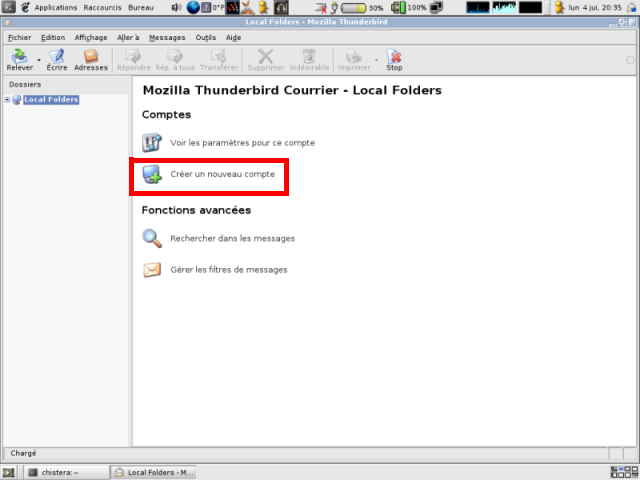Click 'Gérer les filtres de messages'
The height and width of the screenshot is (480, 640).
tap(228, 269)
